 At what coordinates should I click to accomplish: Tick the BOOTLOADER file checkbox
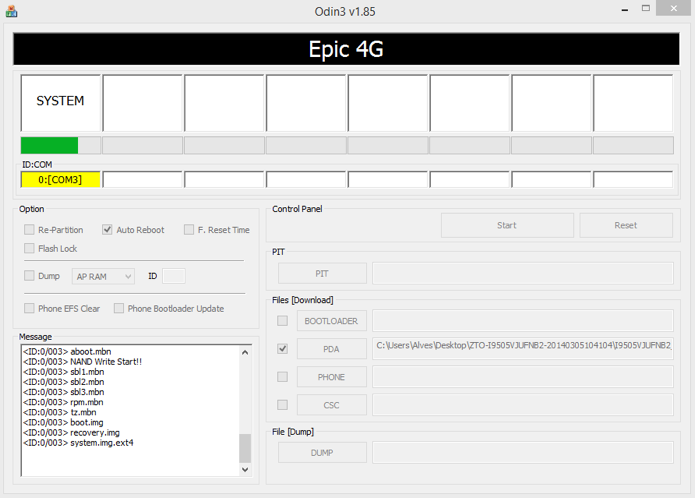[282, 320]
